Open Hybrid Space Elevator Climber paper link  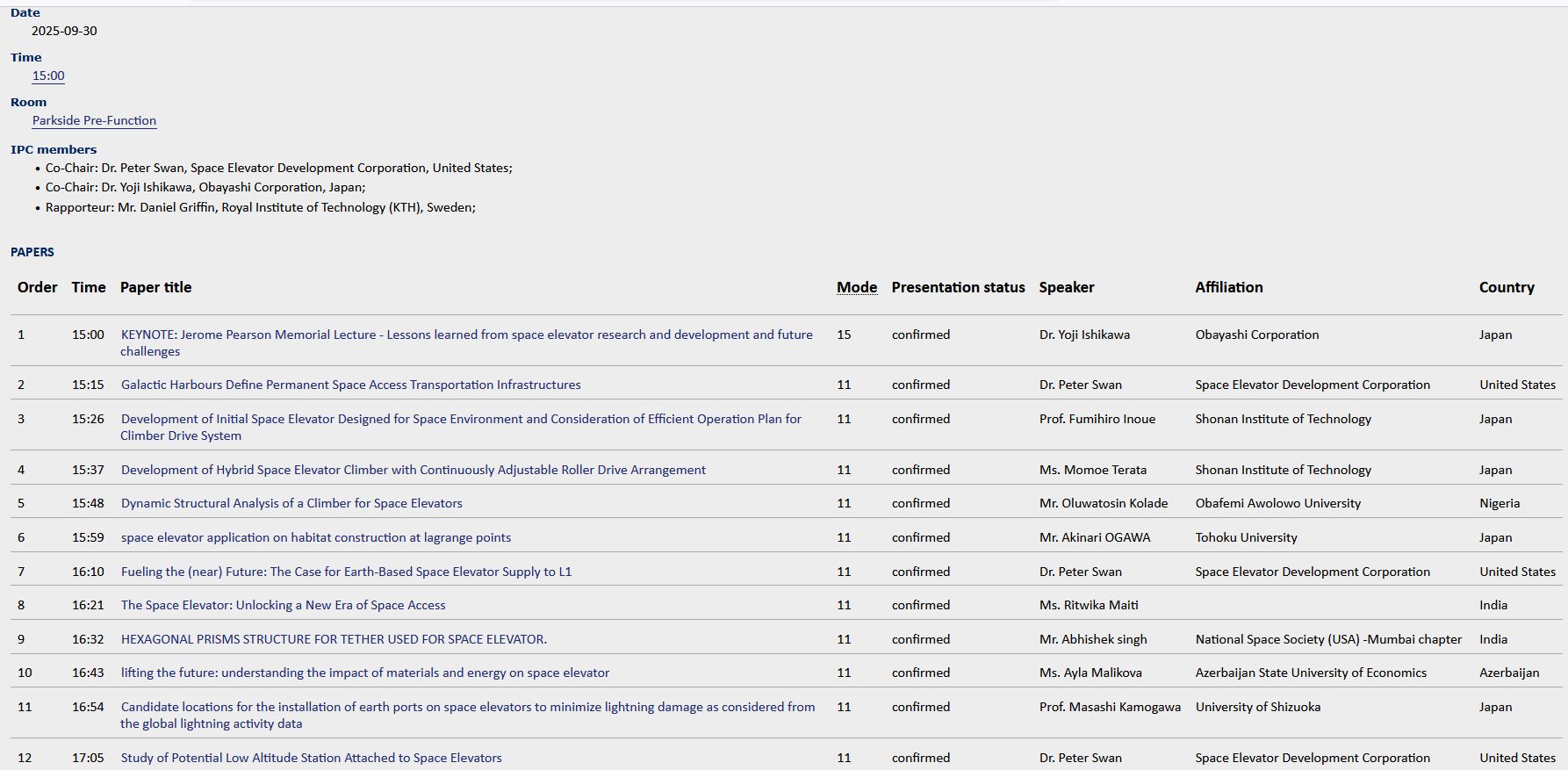[x=413, y=470]
